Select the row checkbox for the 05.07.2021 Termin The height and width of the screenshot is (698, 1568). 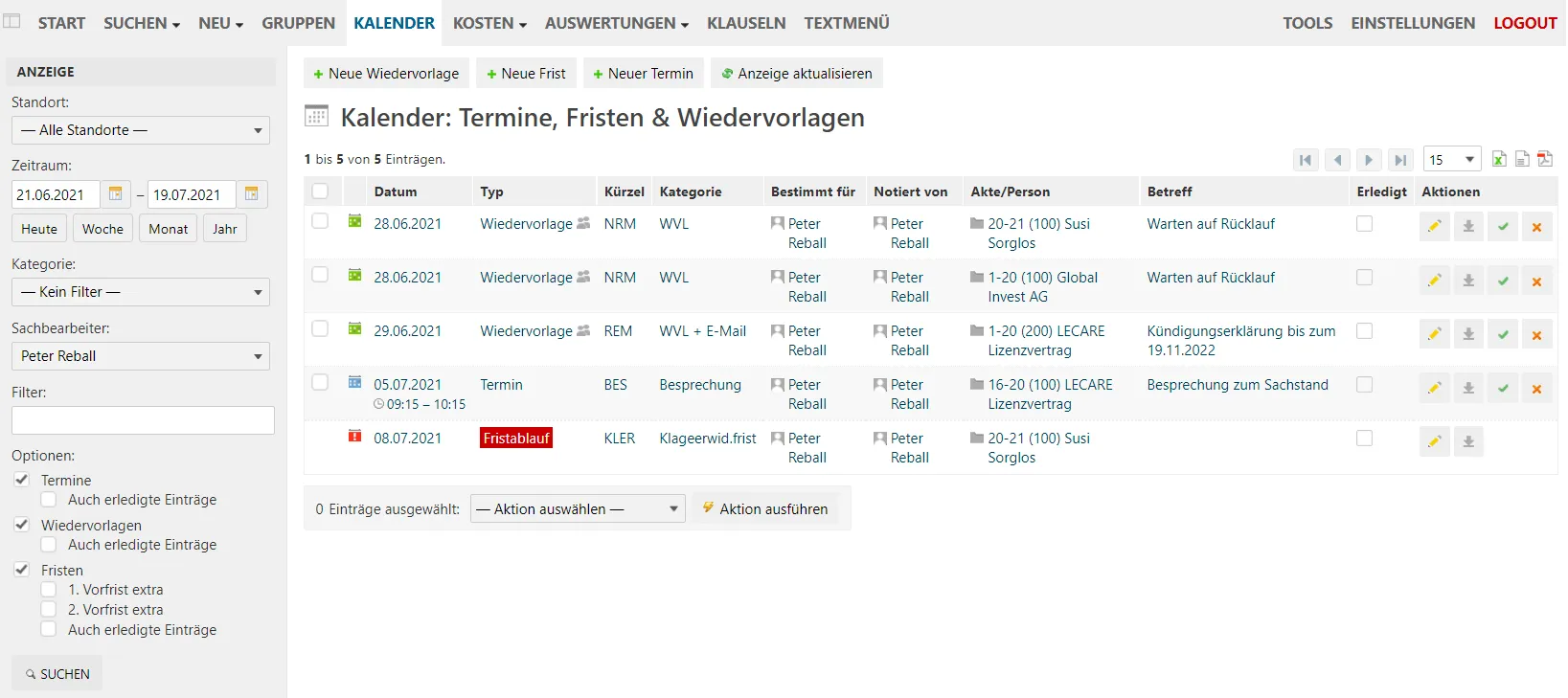pyautogui.click(x=320, y=382)
